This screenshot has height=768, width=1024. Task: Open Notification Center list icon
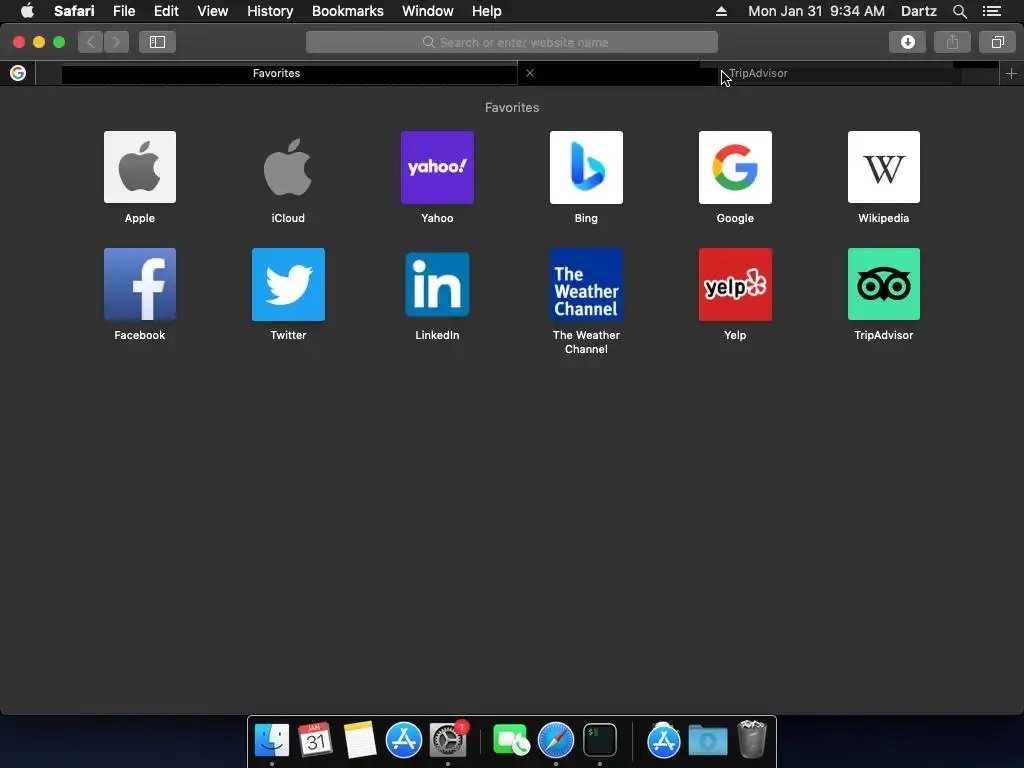tap(992, 11)
